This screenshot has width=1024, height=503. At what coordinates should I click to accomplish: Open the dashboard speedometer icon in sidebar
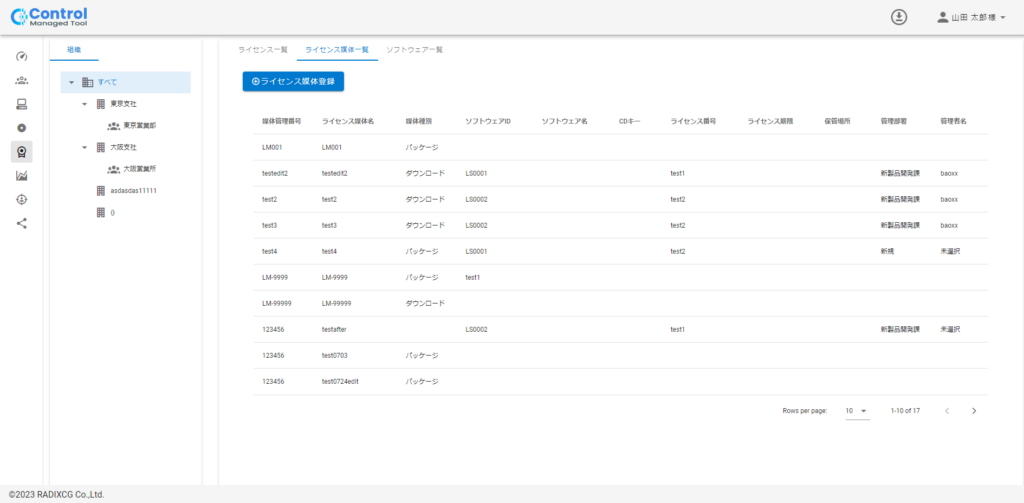22,57
